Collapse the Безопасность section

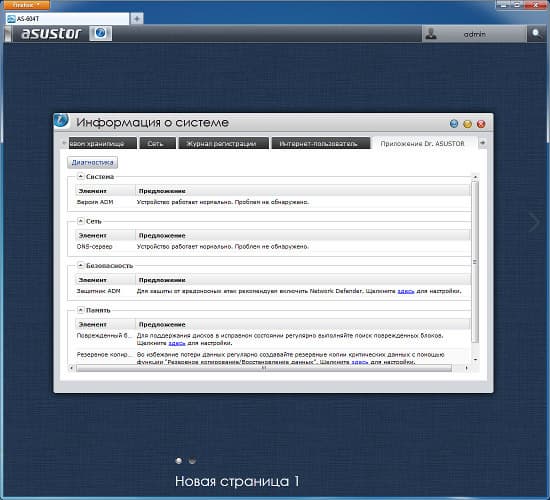(x=80, y=265)
